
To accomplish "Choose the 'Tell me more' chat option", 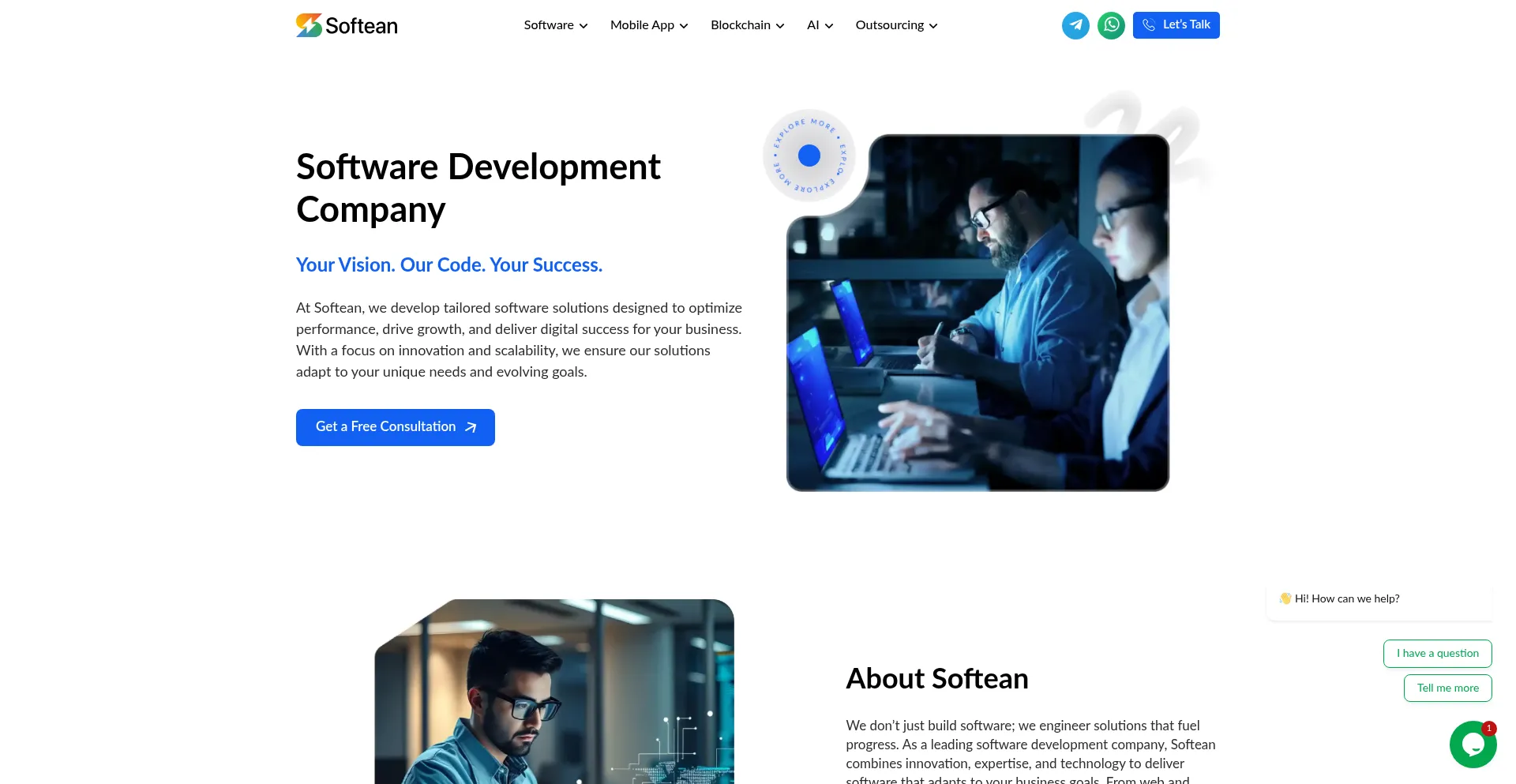I will [x=1447, y=688].
